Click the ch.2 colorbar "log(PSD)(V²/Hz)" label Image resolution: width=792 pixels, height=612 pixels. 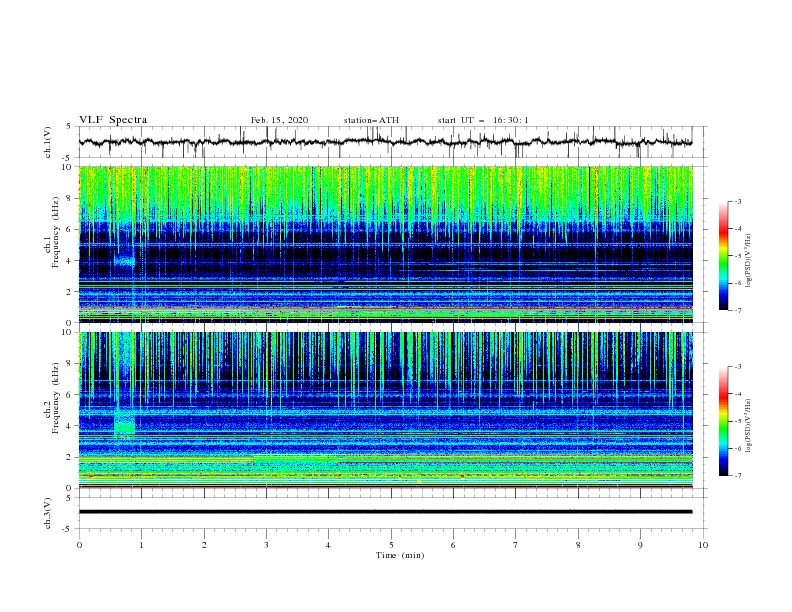pos(749,425)
